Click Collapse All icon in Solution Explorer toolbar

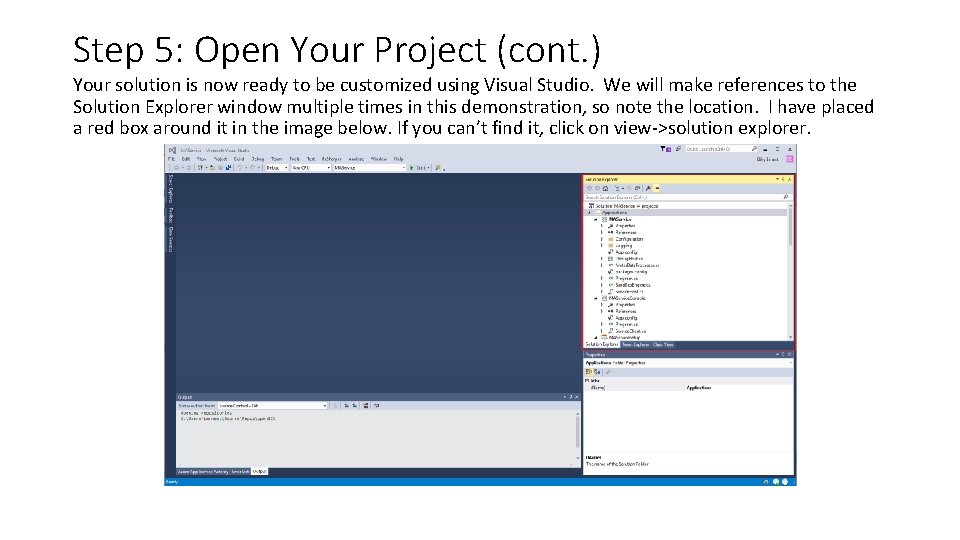coord(637,188)
